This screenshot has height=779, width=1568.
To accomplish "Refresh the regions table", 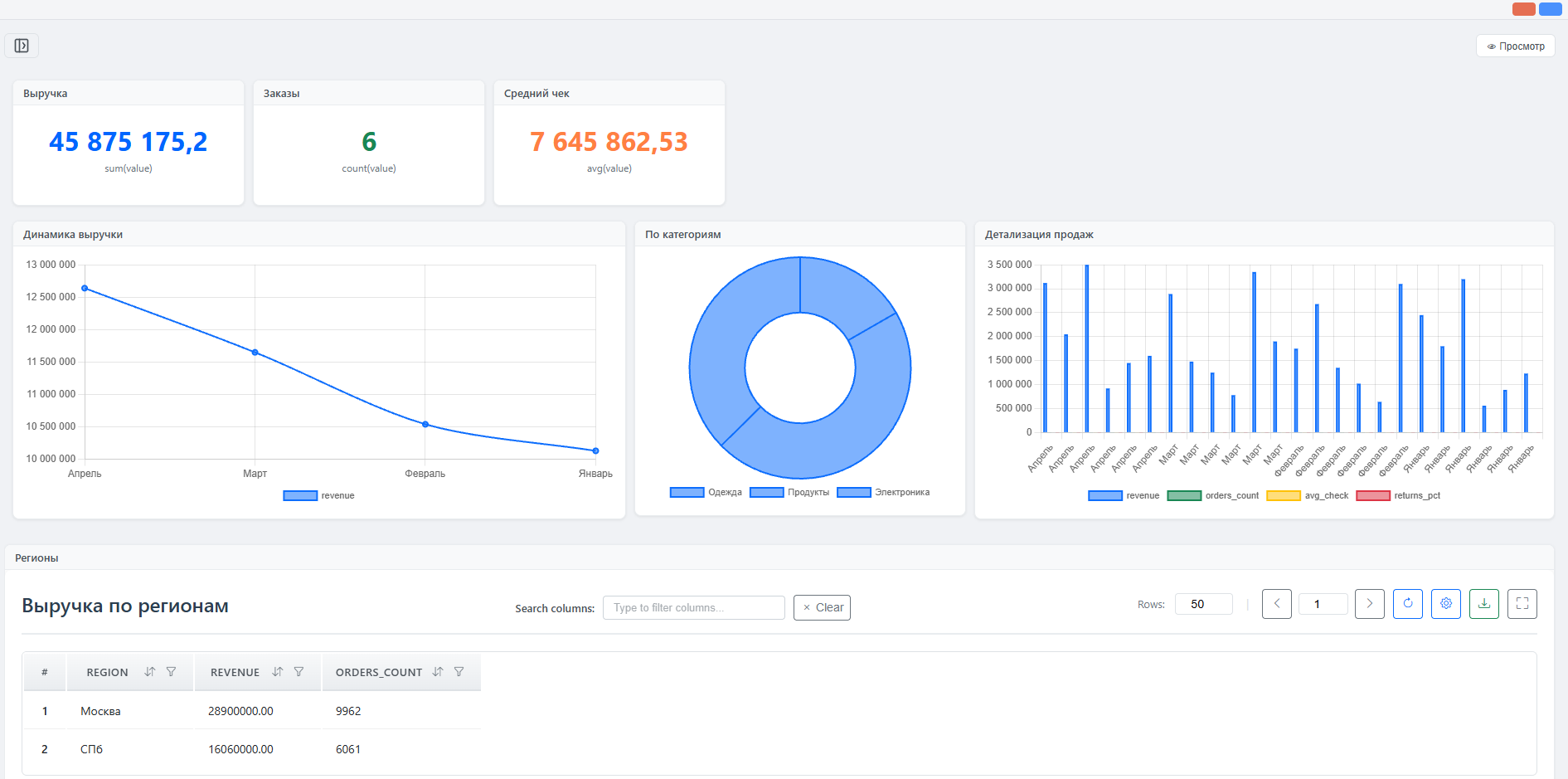I will 1408,604.
